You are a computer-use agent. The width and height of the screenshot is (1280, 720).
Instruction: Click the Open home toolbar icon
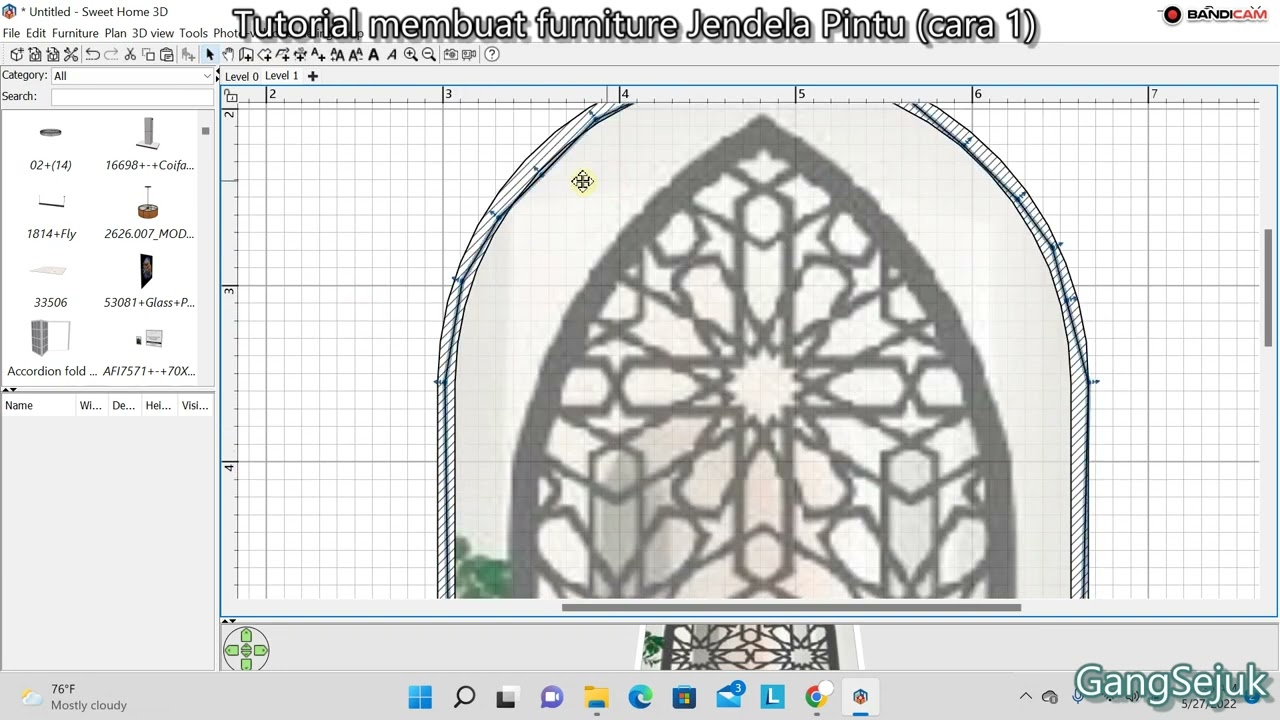pos(34,54)
